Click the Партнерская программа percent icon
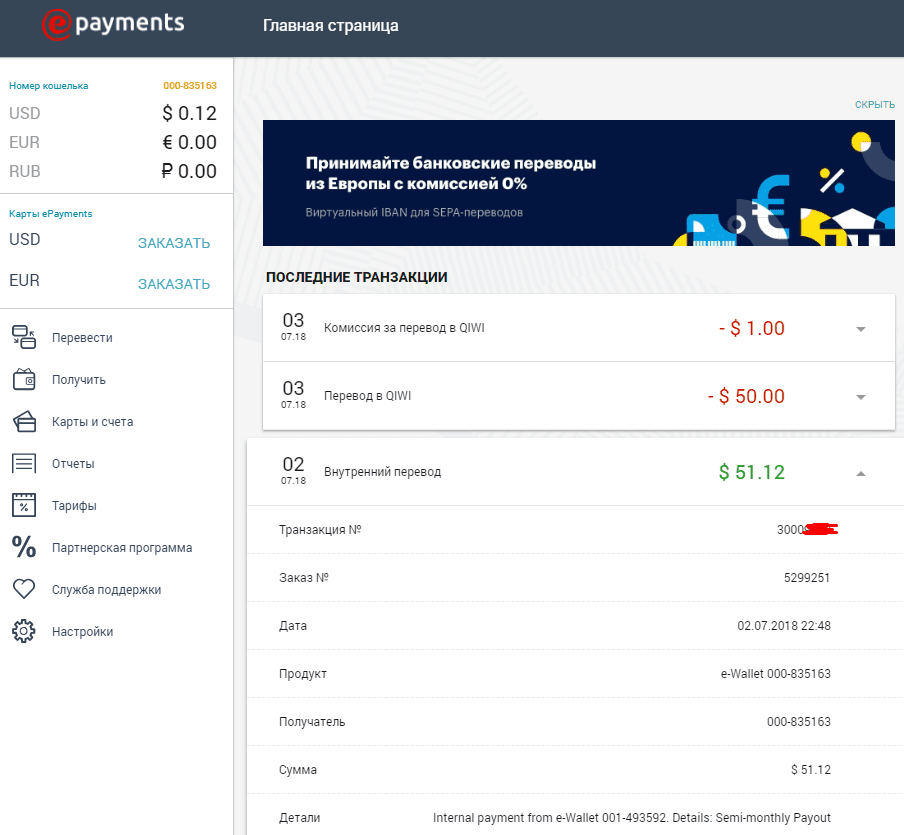Screen dimensions: 904x835 pos(24,548)
